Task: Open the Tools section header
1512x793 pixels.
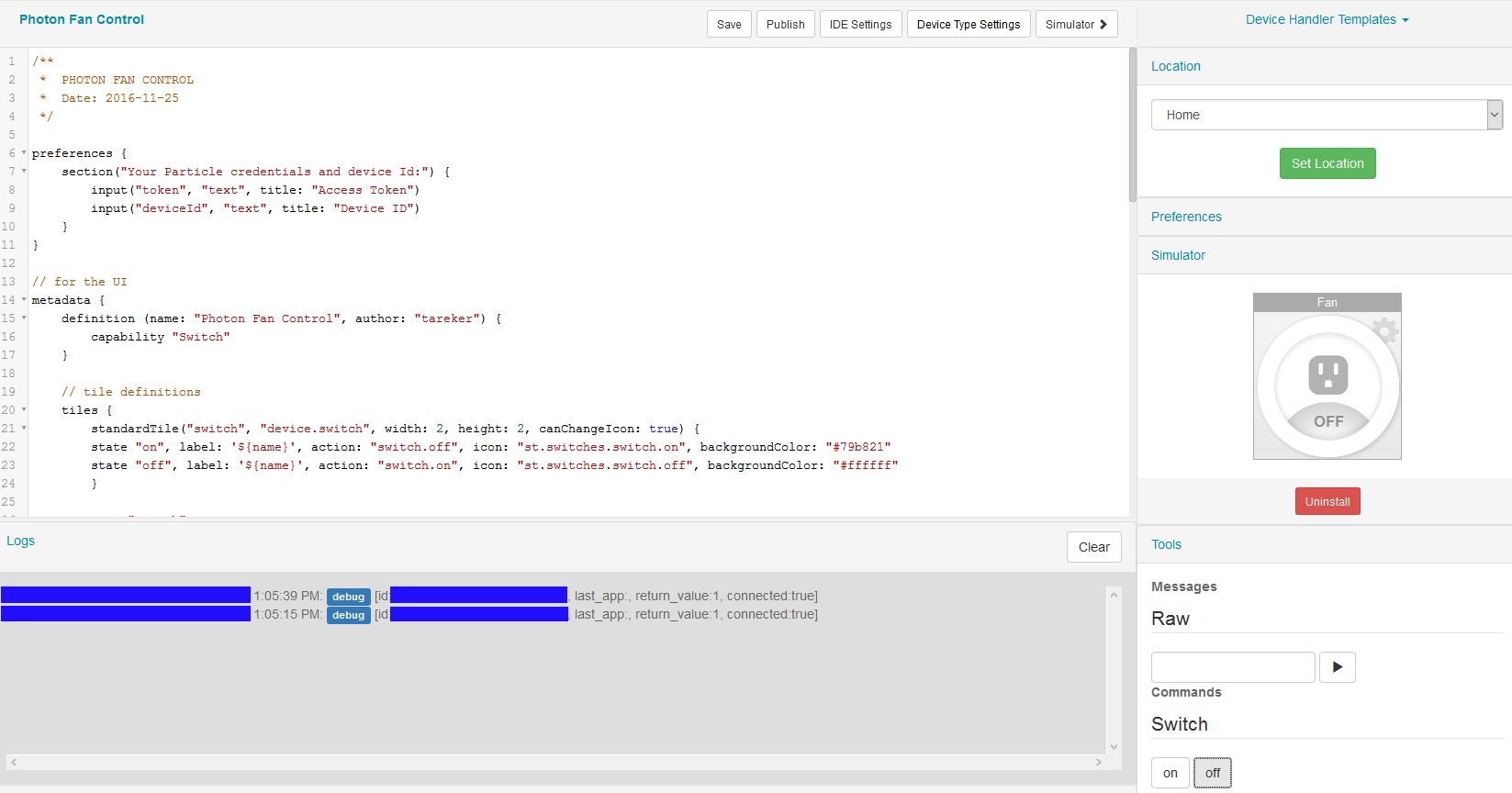Action: 1166,544
